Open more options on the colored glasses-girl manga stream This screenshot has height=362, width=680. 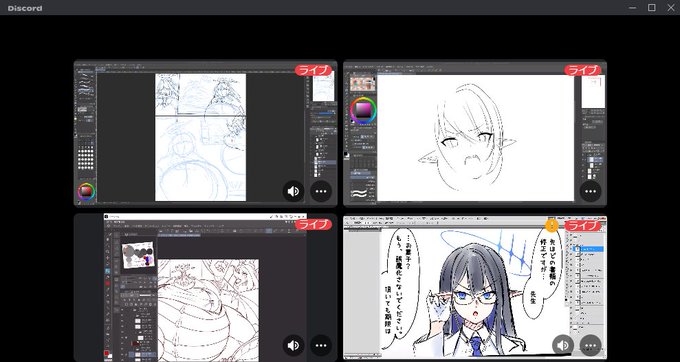(x=590, y=346)
